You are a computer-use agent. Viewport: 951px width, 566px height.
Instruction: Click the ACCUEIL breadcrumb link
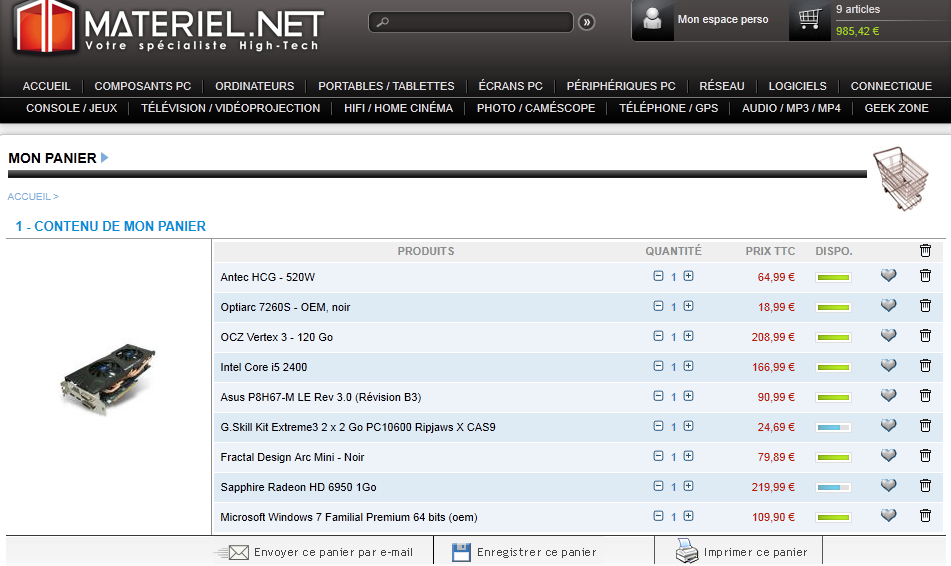(29, 197)
